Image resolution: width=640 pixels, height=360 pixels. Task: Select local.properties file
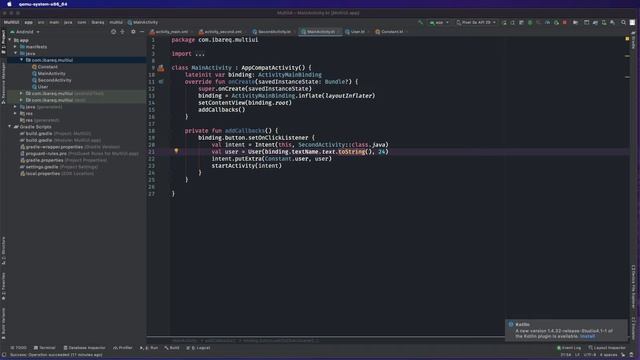pyautogui.click(x=57, y=173)
